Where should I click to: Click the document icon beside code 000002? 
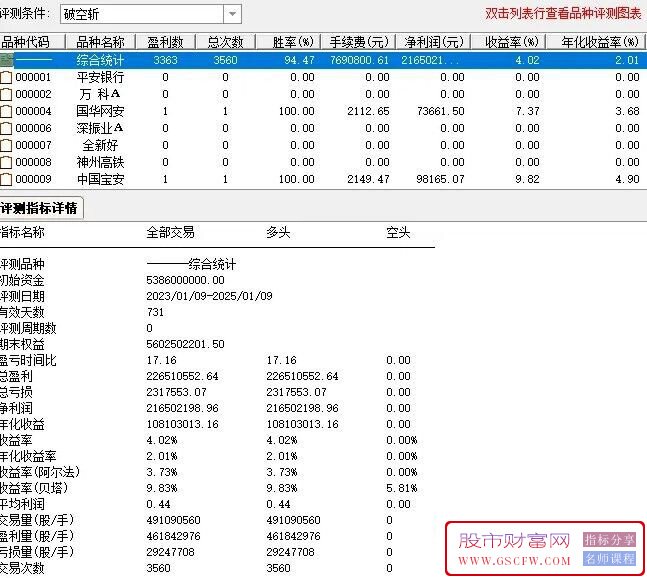tap(7, 94)
